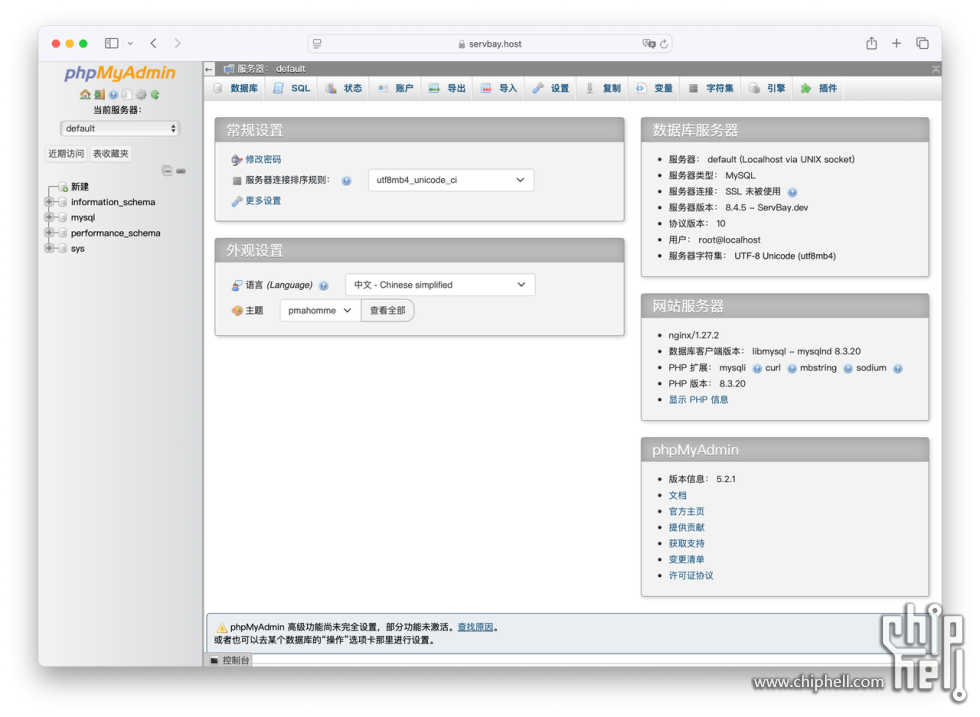This screenshot has width=980, height=717.
Task: Switch to the 状态 tab
Action: (x=344, y=88)
